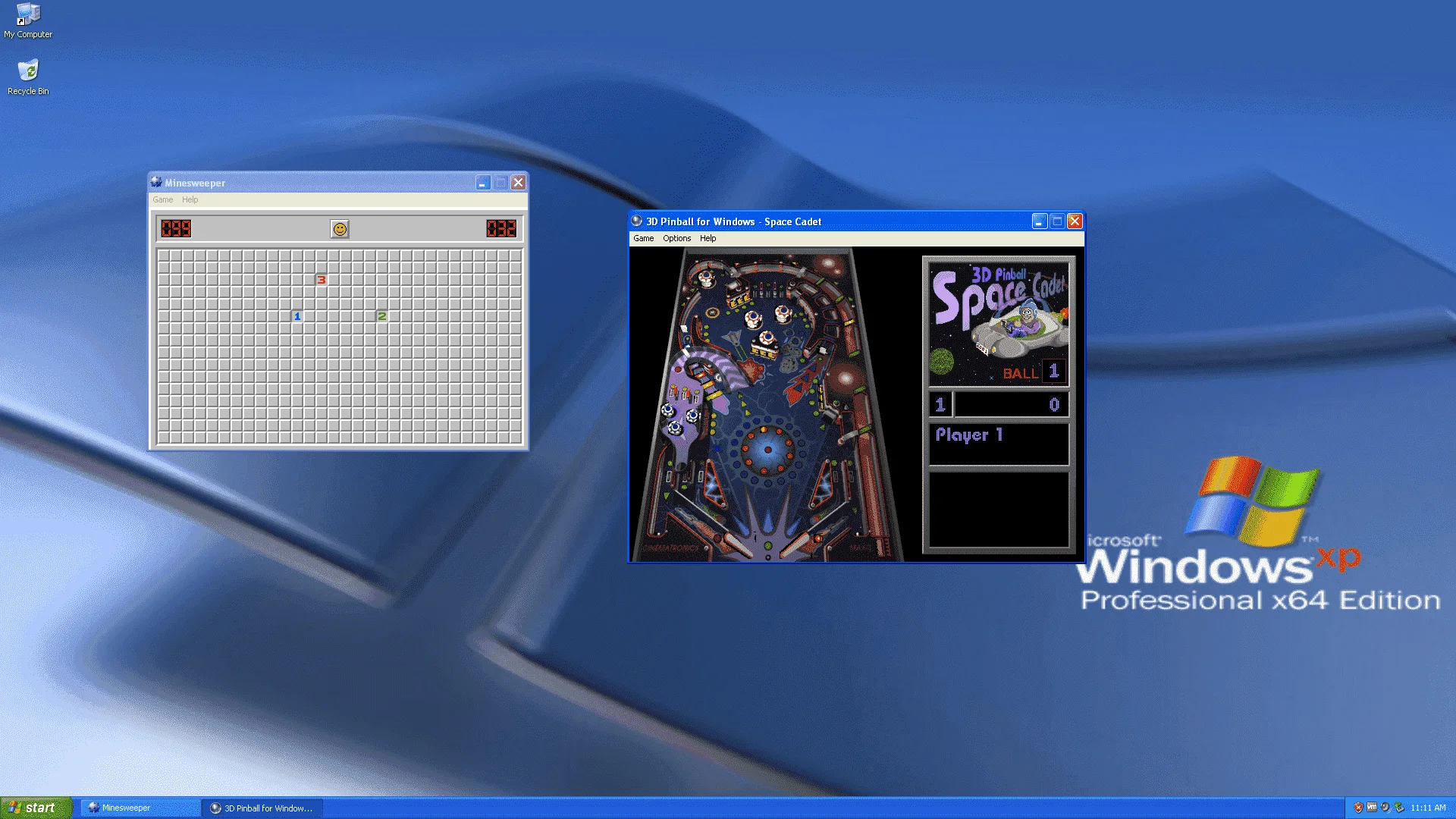The height and width of the screenshot is (819, 1456).
Task: Switch to Minesweeper from the taskbar
Action: 141,808
